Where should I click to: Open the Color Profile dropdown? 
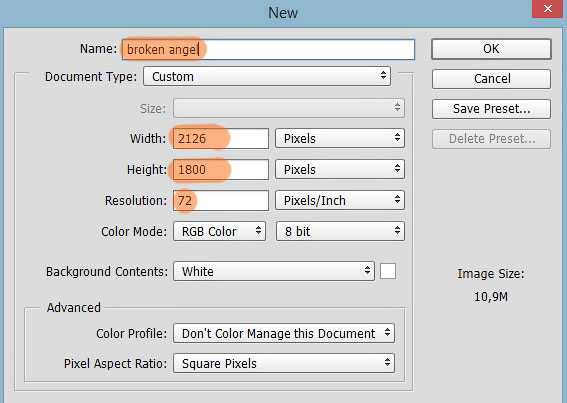tap(284, 333)
